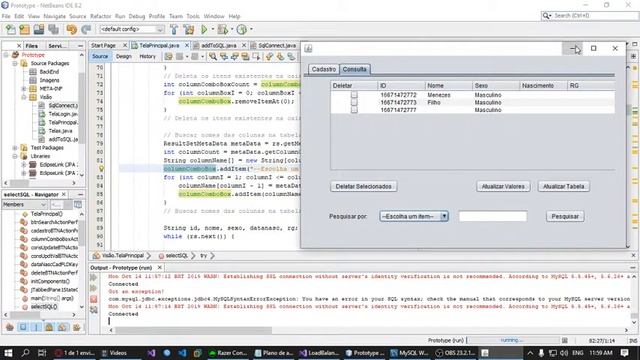Collapse the Libraries tree node
640x360 pixels.
[x=15, y=156]
